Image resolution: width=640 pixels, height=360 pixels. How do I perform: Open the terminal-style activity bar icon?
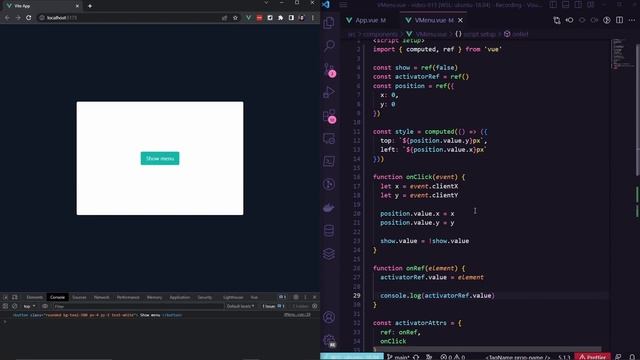pos(329,162)
